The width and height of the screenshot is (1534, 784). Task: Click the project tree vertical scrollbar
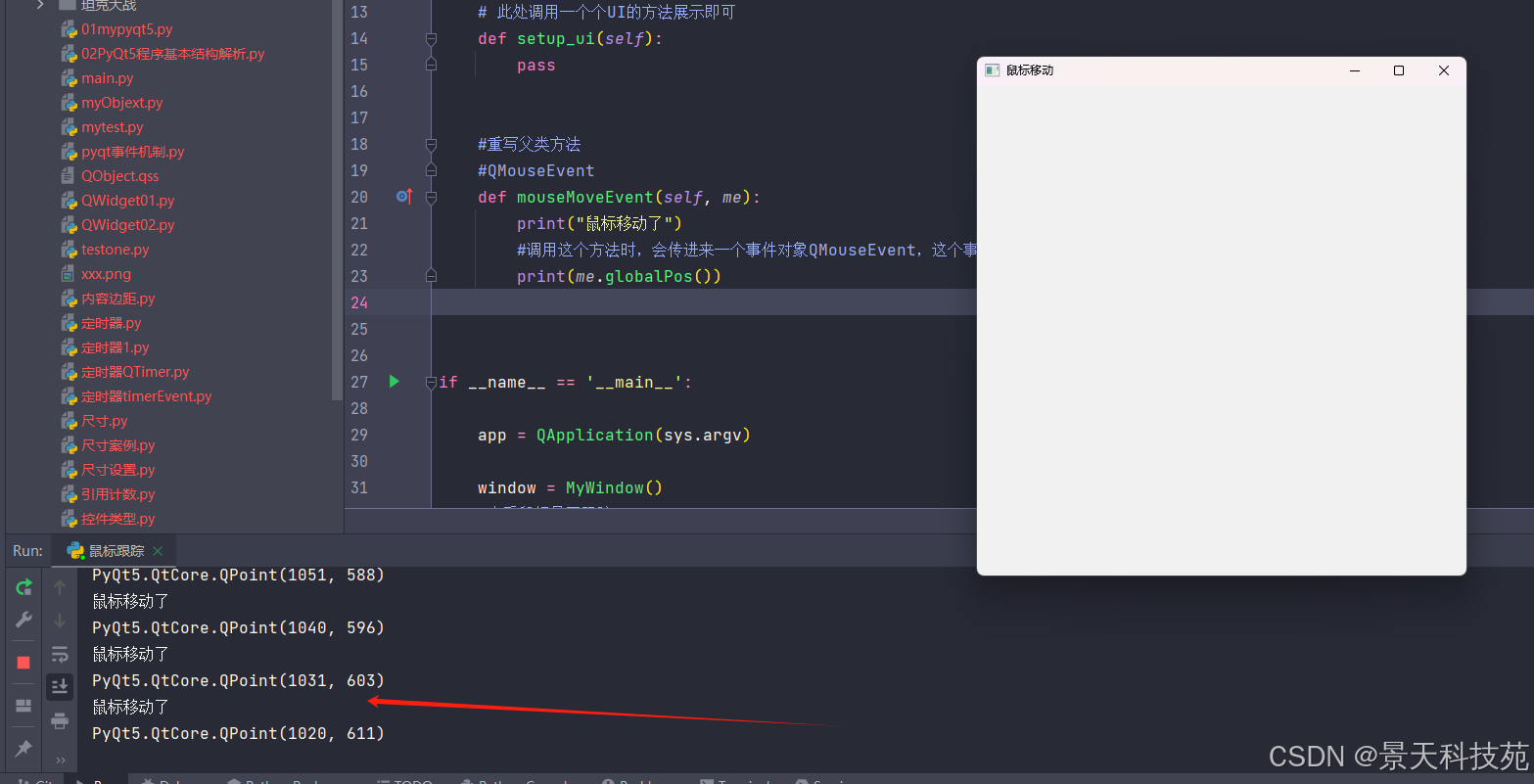338,196
